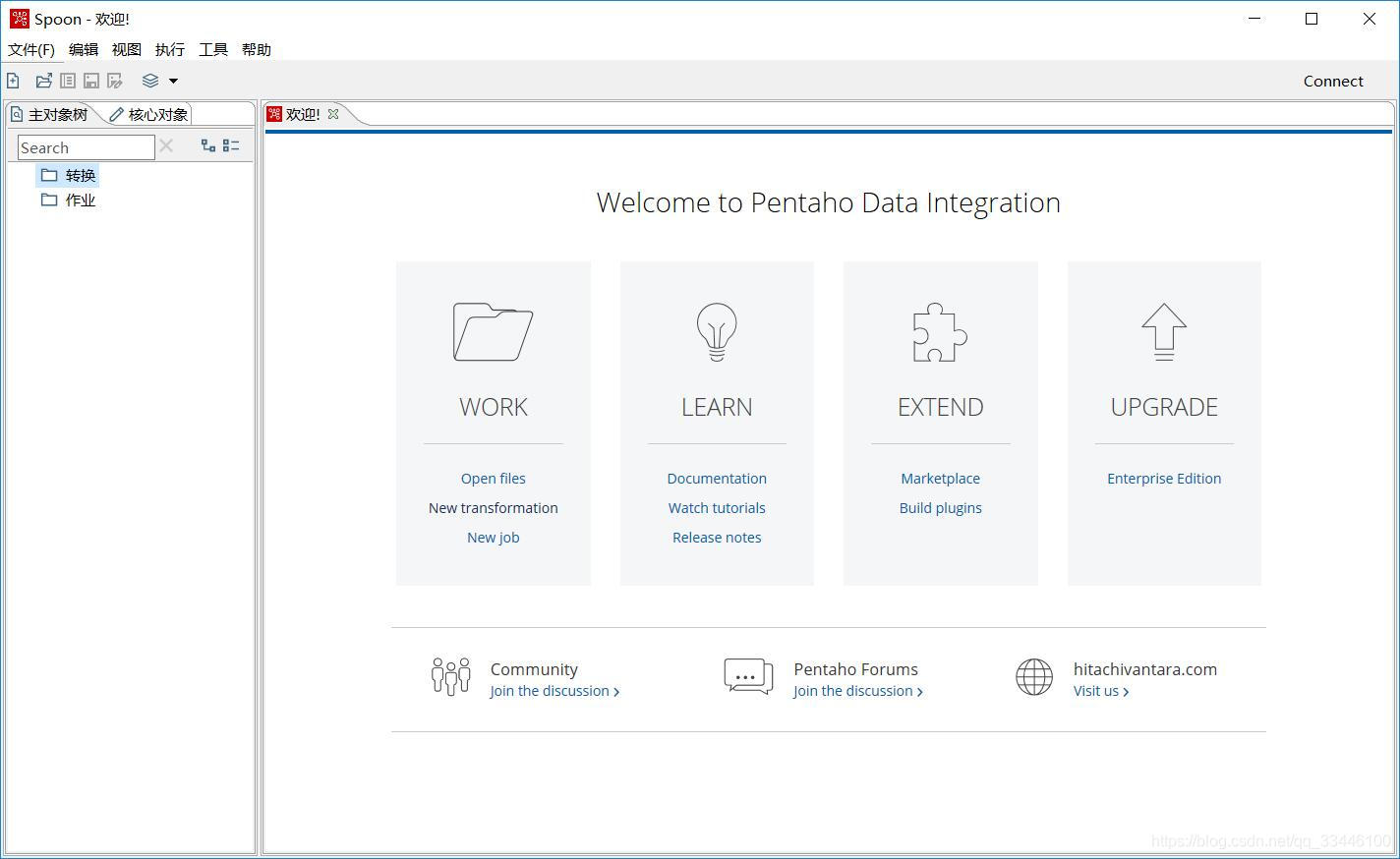Close the 欢迎! tab
Image resolution: width=1400 pixels, height=859 pixels.
333,114
